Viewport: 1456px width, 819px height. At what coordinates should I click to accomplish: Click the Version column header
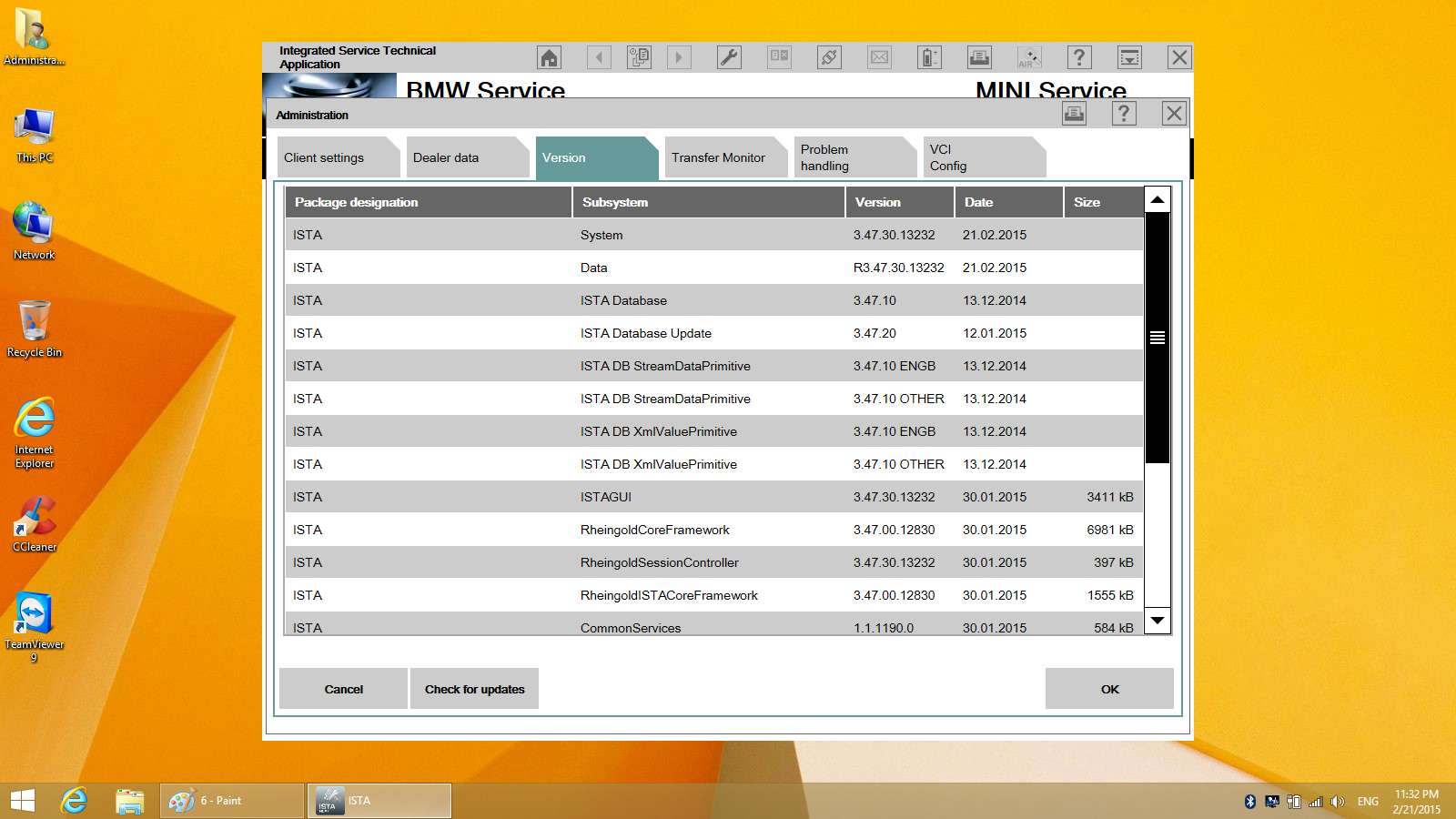point(900,202)
